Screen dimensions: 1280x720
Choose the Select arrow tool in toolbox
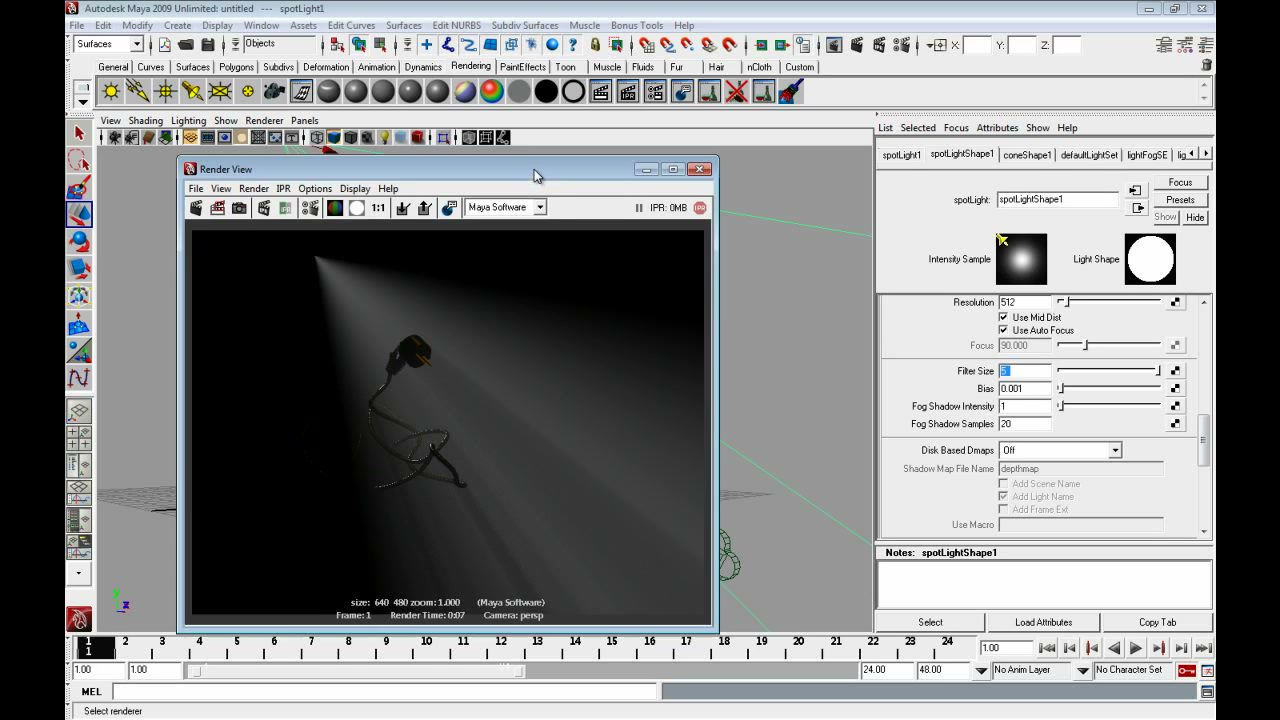[79, 133]
